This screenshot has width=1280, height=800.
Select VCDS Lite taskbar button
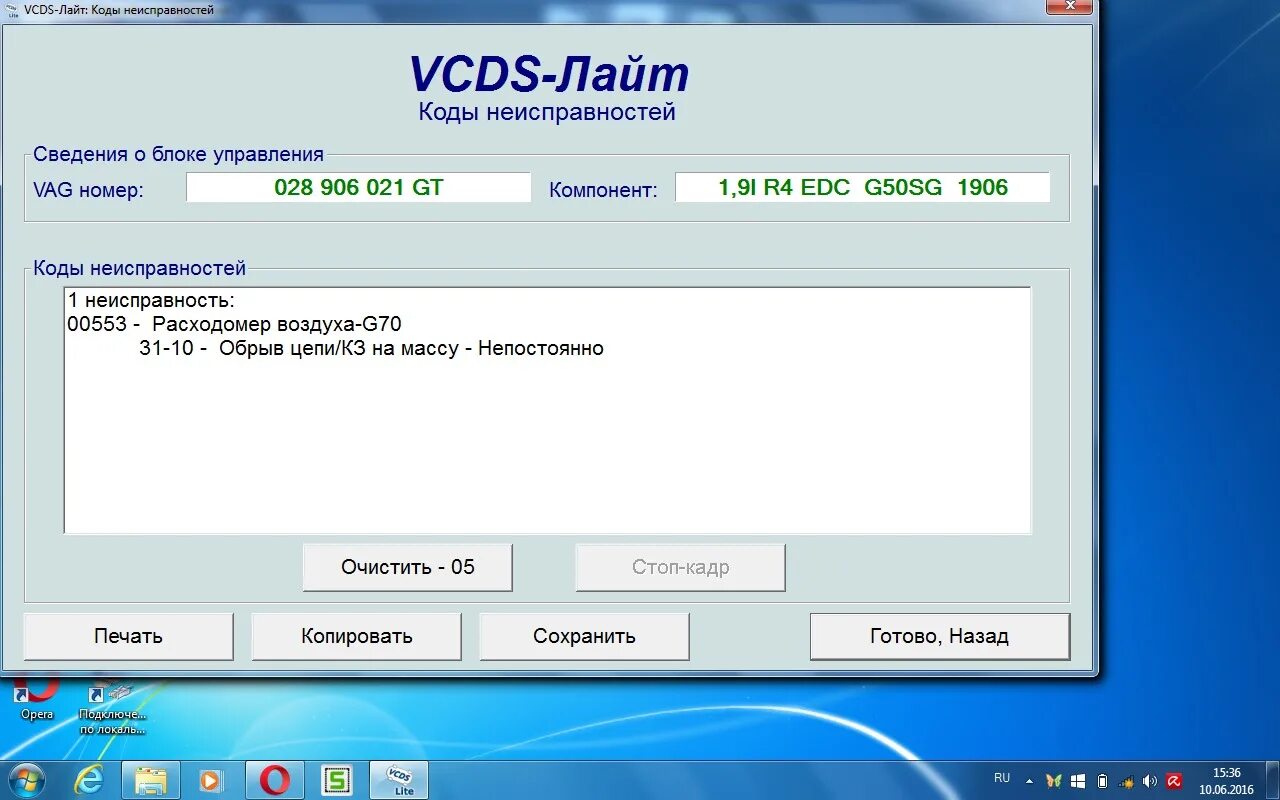pyautogui.click(x=399, y=780)
